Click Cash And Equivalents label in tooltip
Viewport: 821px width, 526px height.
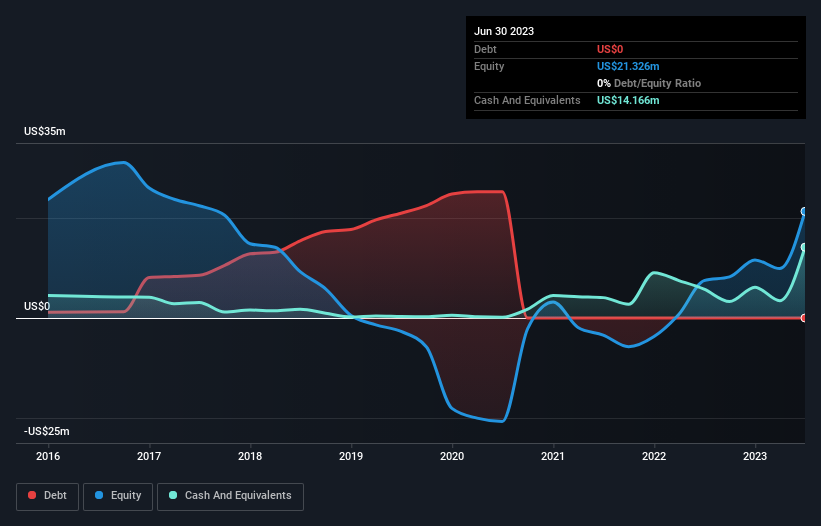point(527,100)
